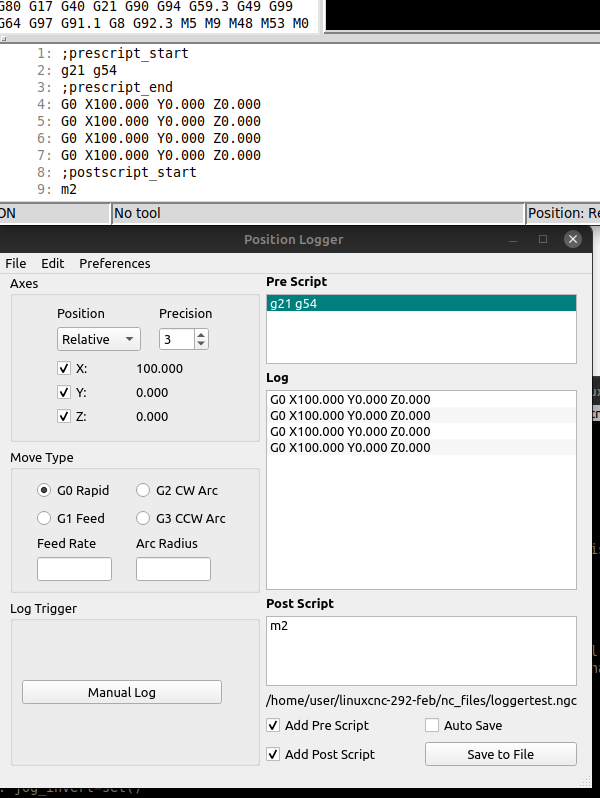Uncheck the Y axis checkbox
This screenshot has width=600, height=798.
(x=64, y=392)
